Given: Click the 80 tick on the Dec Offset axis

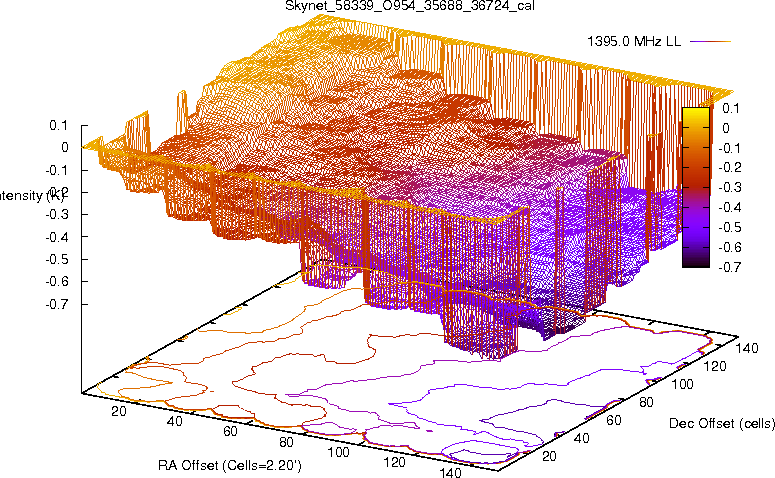Looking at the screenshot, I should 646,402.
